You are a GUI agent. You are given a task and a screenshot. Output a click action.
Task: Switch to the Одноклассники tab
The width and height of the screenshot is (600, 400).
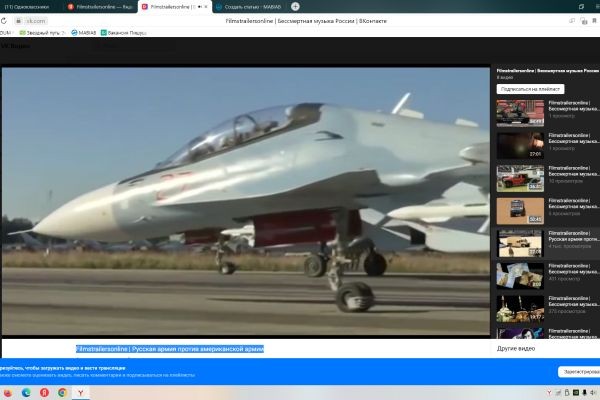coord(27,7)
